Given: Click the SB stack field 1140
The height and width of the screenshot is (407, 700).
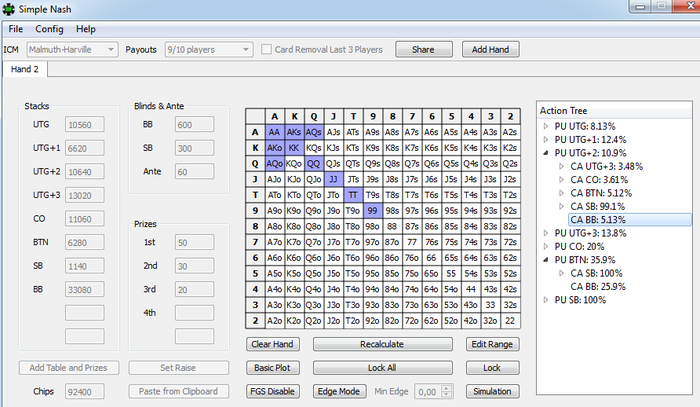Looking at the screenshot, I should (85, 266).
